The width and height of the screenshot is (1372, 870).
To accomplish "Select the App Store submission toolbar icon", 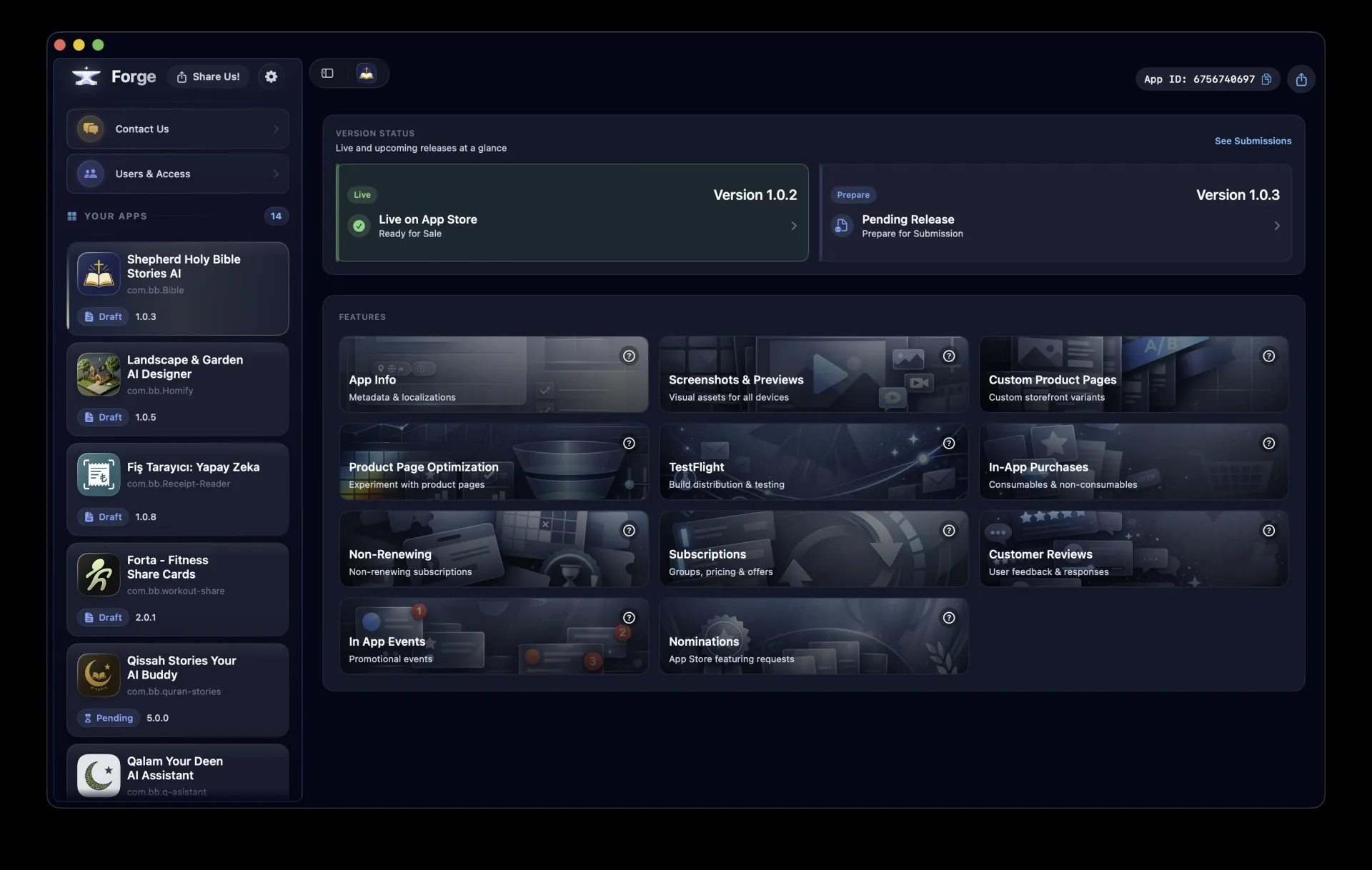I will (366, 73).
